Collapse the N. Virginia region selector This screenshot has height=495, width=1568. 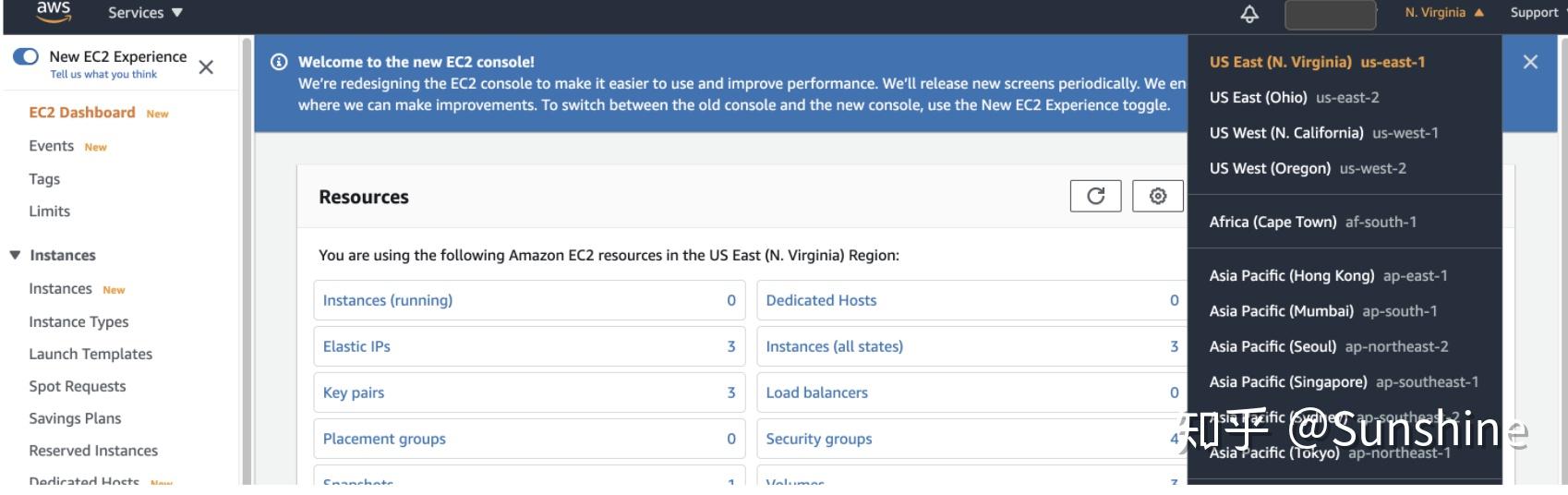pyautogui.click(x=1444, y=13)
